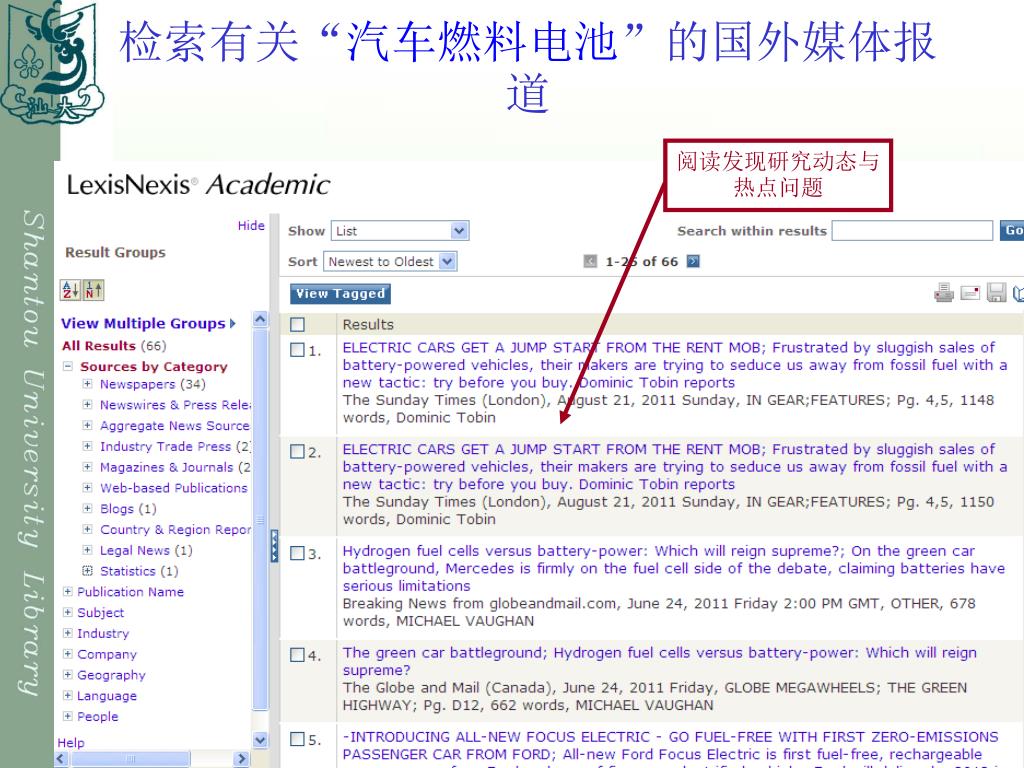Open View Multiple Groups link
Screen dimensions: 1024x768
[148, 323]
